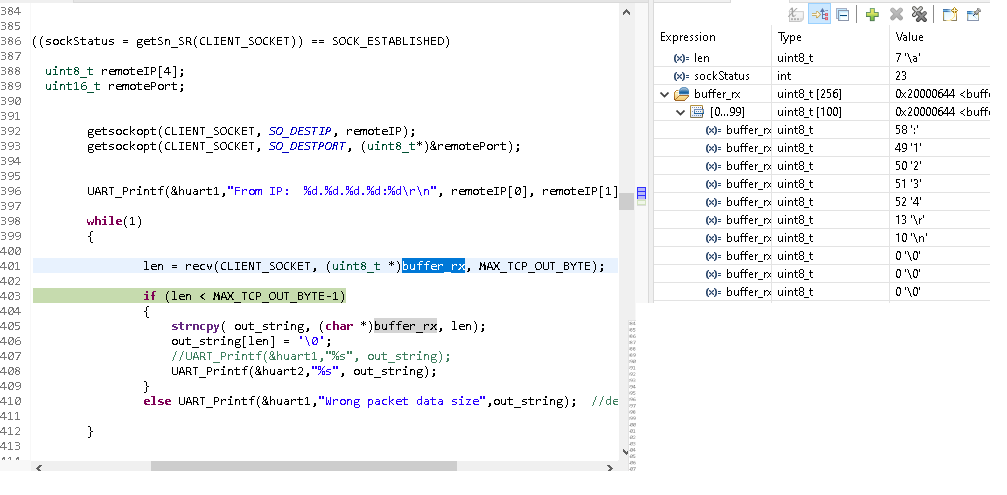Click the buffer element value 52 '4'
The height and width of the screenshot is (495, 1007).
coord(908,202)
